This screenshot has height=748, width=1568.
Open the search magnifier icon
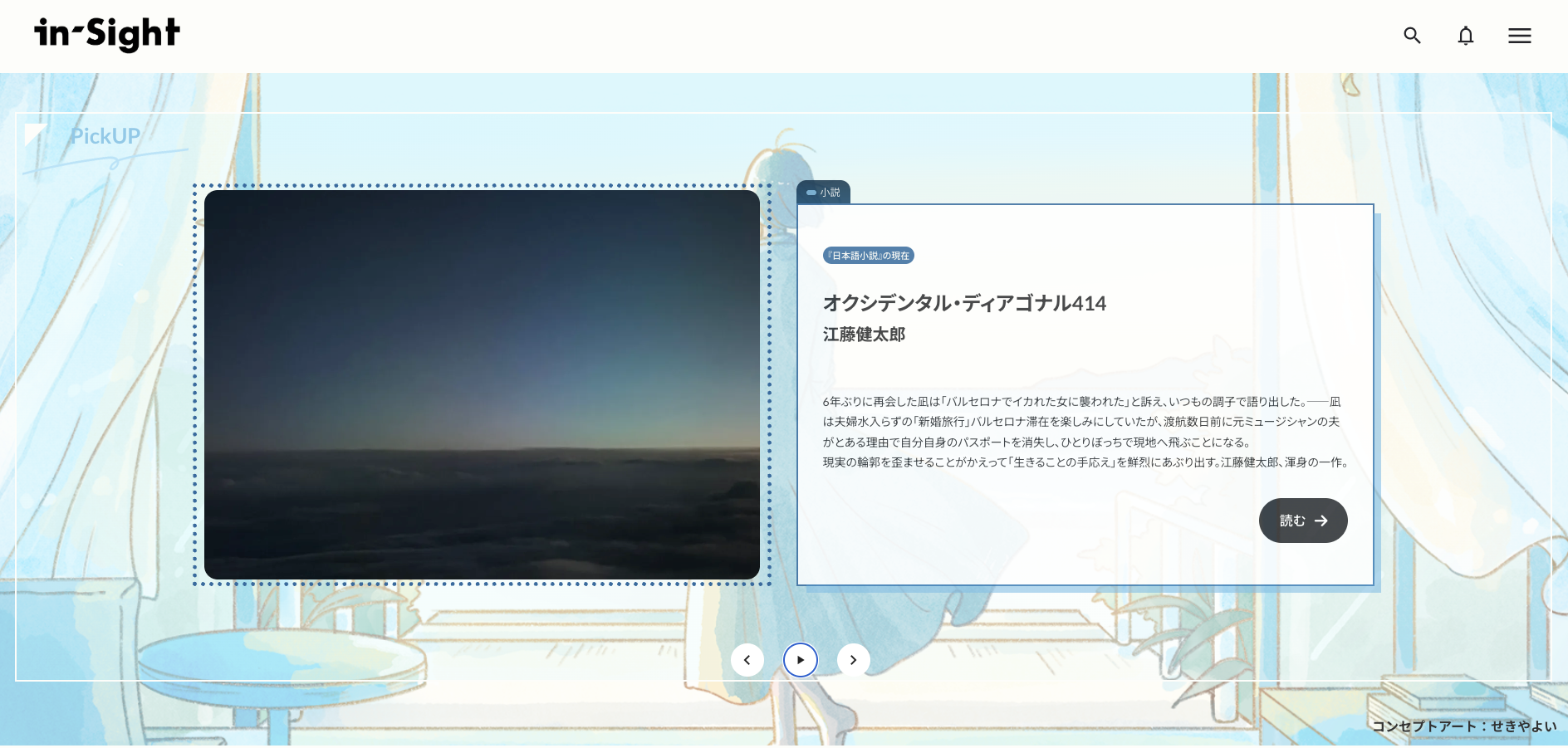tap(1412, 36)
